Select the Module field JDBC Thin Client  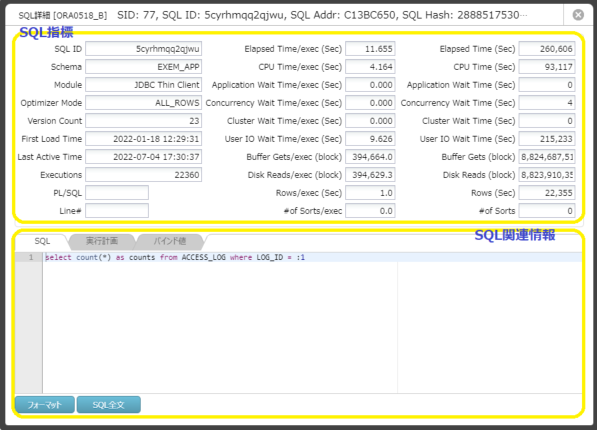(x=144, y=85)
